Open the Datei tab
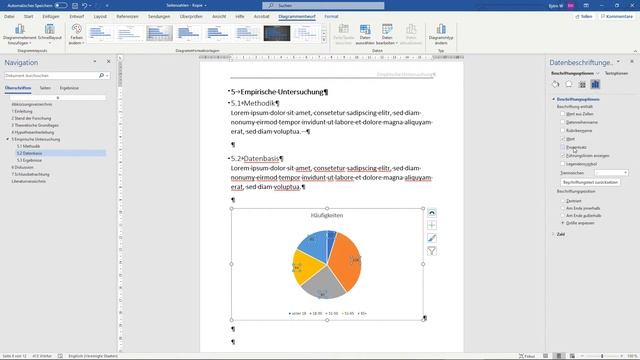 point(9,16)
